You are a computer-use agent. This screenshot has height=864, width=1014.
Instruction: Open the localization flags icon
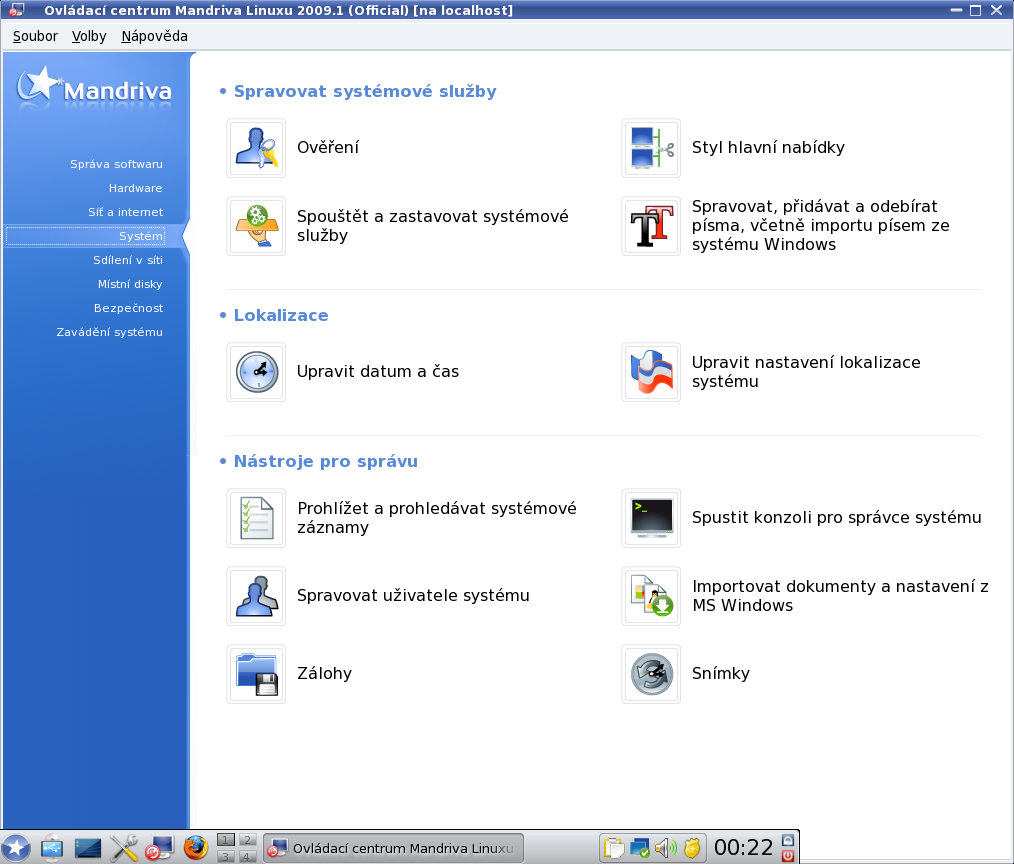tap(651, 372)
